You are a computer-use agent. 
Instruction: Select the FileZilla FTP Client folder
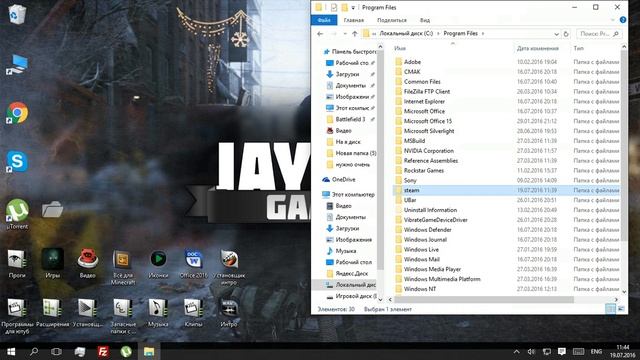point(427,92)
